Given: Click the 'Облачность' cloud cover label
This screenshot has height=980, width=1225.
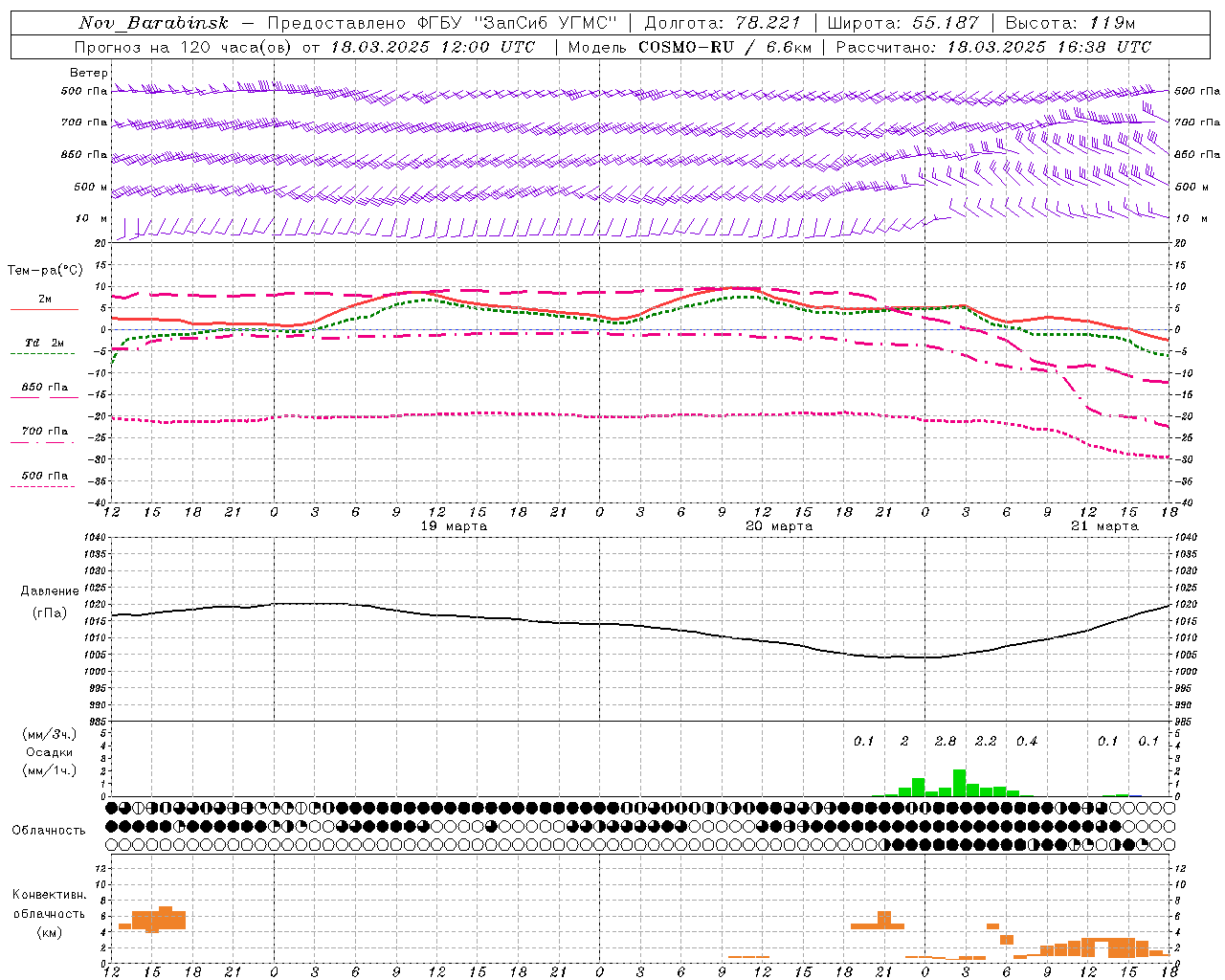Looking at the screenshot, I should coord(49,831).
